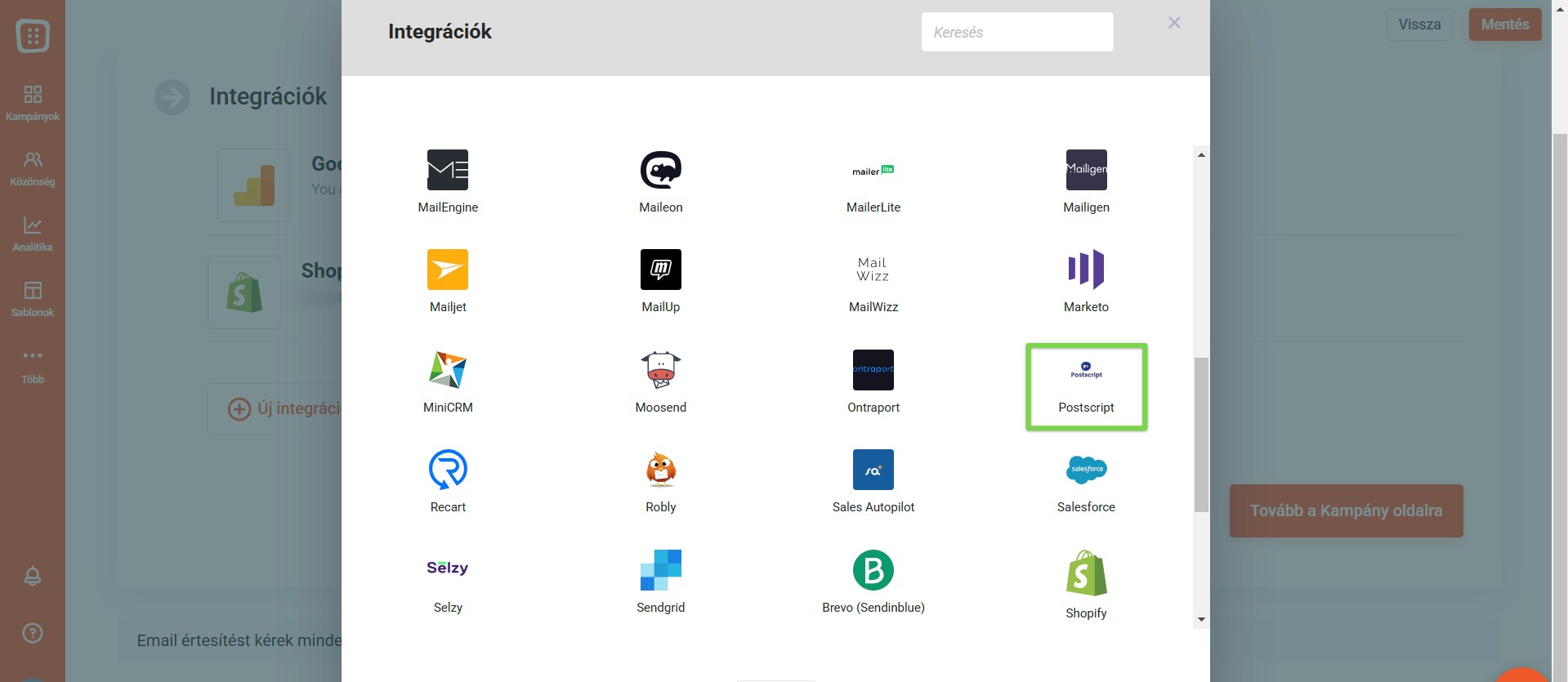Go to Analitika in the sidebar
The image size is (1568, 682).
[x=33, y=234]
